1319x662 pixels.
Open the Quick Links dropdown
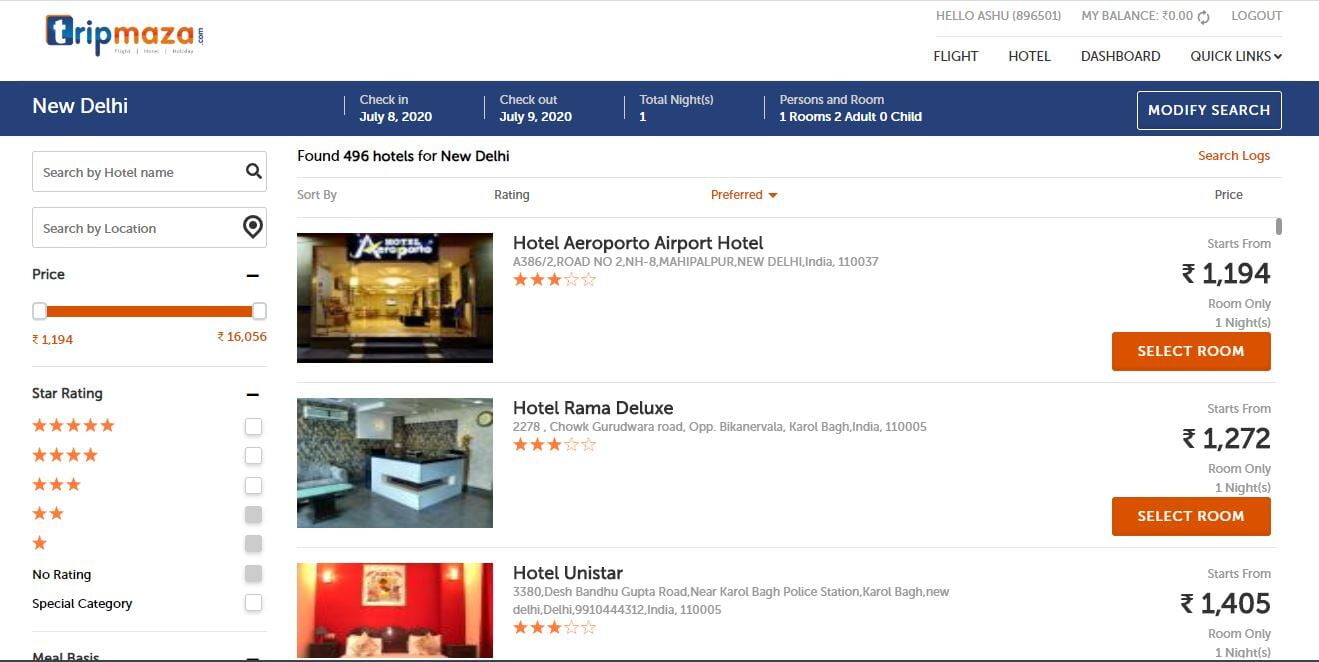pos(1235,56)
